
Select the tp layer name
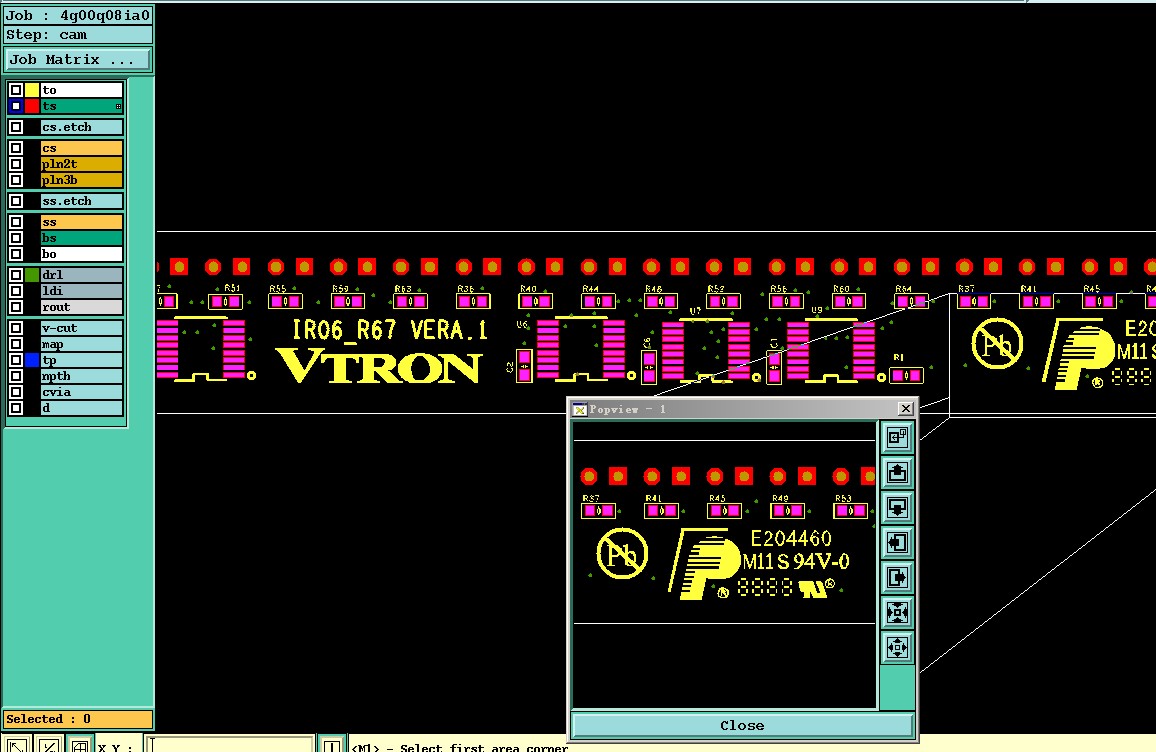[81, 360]
